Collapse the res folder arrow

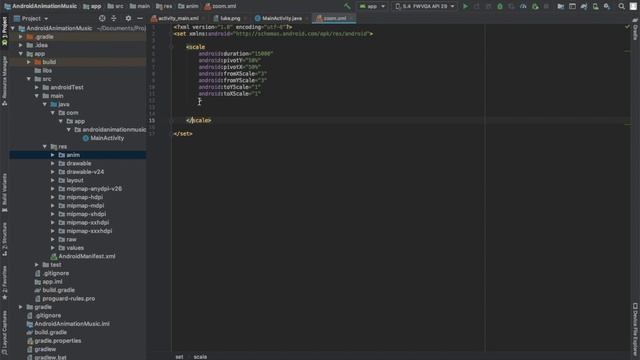coord(45,147)
